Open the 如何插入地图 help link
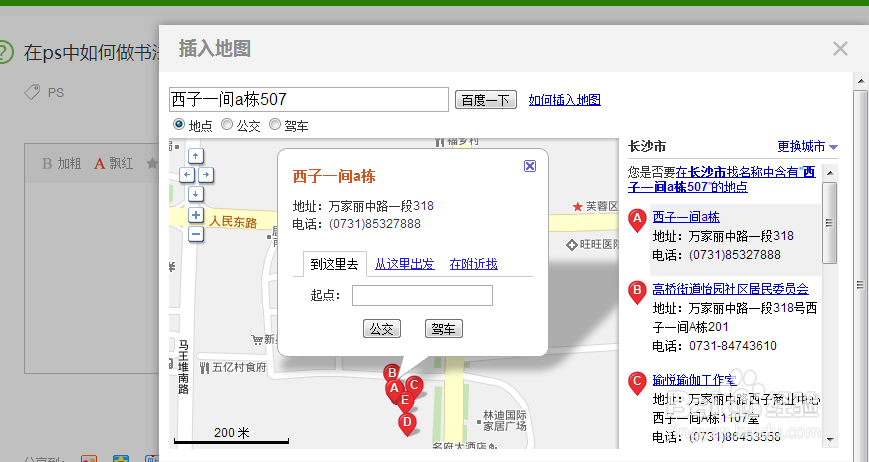 coord(564,100)
